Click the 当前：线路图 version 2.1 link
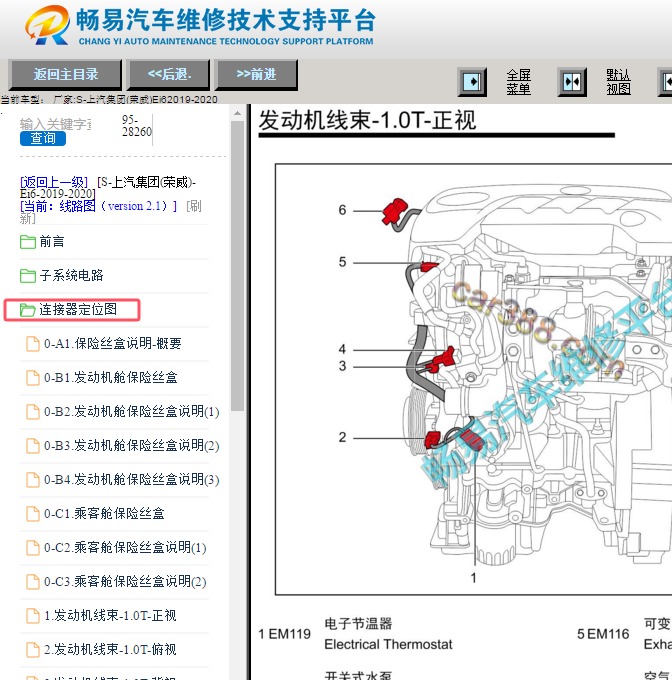Screen dimensions: 672x680 pos(98,206)
